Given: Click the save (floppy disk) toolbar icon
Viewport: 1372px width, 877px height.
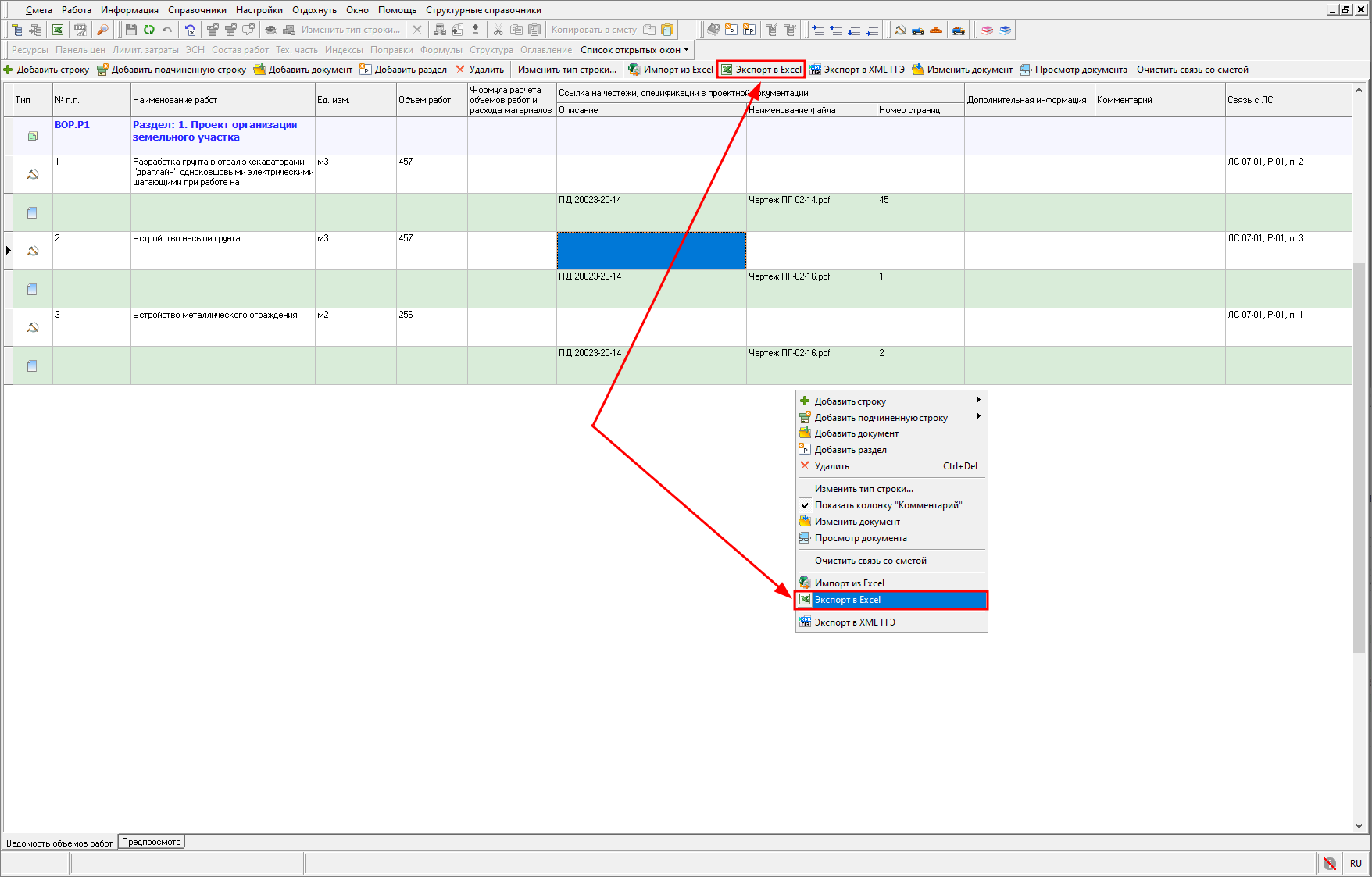Looking at the screenshot, I should pyautogui.click(x=130, y=30).
